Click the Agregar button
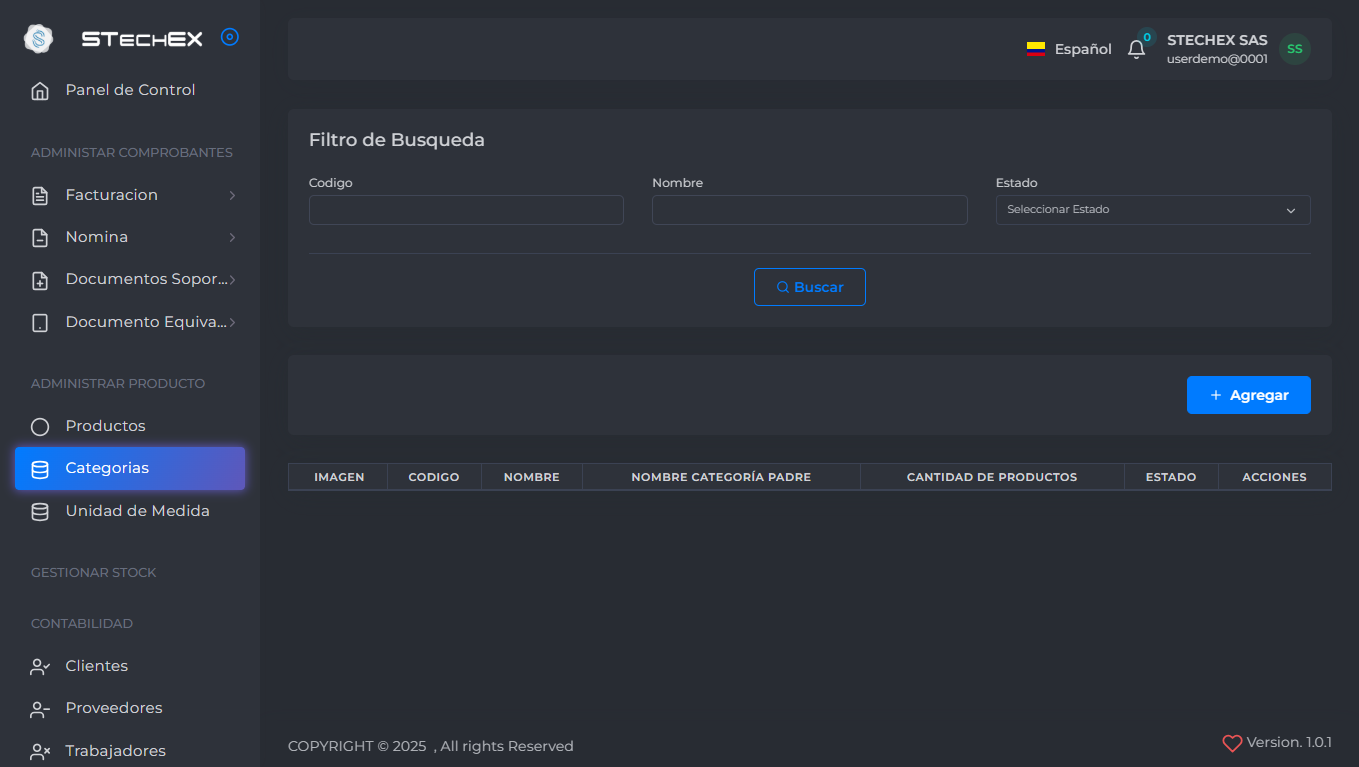 pos(1248,395)
